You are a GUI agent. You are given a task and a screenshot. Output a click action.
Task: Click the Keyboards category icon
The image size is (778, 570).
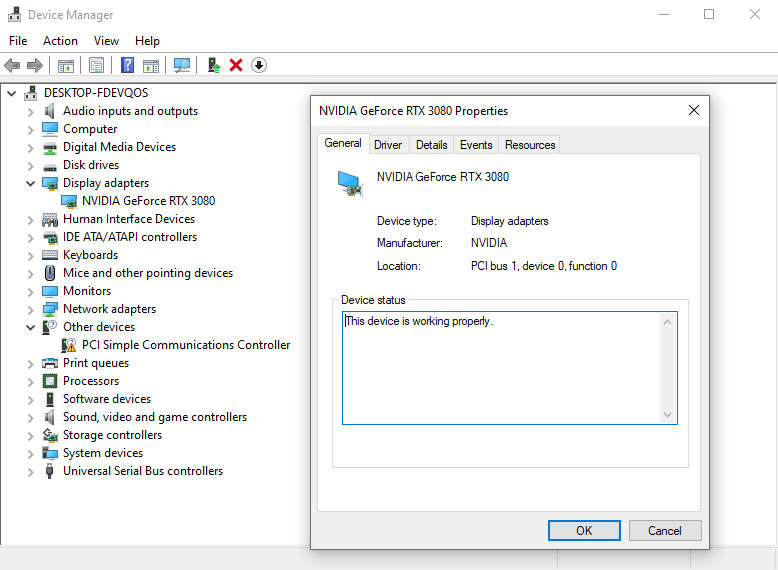click(50, 255)
